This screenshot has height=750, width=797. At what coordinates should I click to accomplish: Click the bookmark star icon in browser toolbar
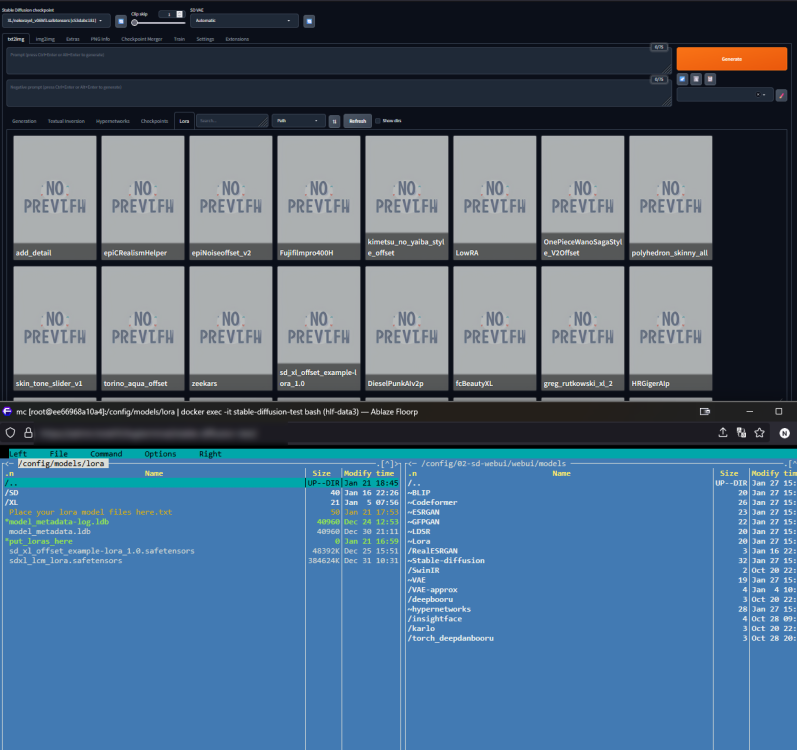(x=759, y=432)
